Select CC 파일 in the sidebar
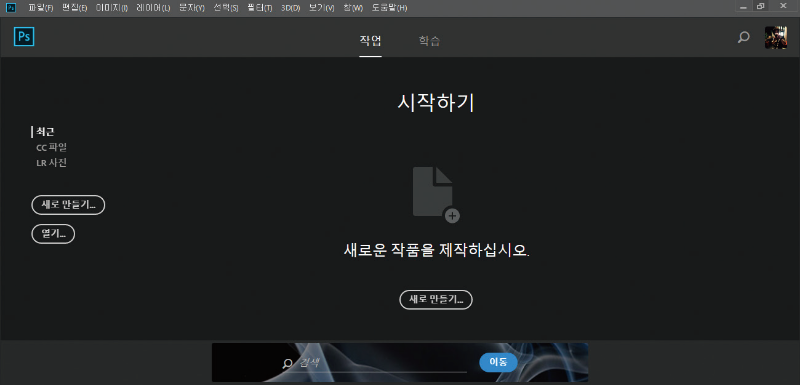The image size is (800, 385). click(x=51, y=147)
